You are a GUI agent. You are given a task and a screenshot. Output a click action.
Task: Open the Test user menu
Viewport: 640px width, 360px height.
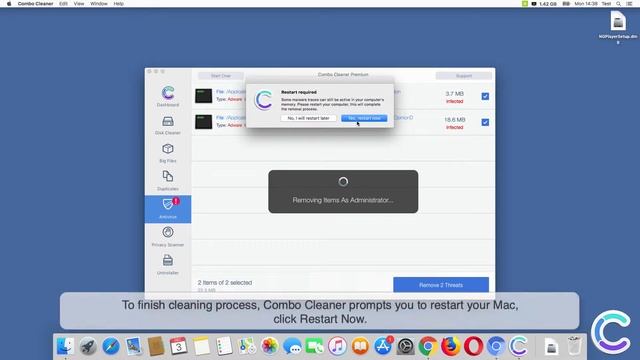pos(606,4)
